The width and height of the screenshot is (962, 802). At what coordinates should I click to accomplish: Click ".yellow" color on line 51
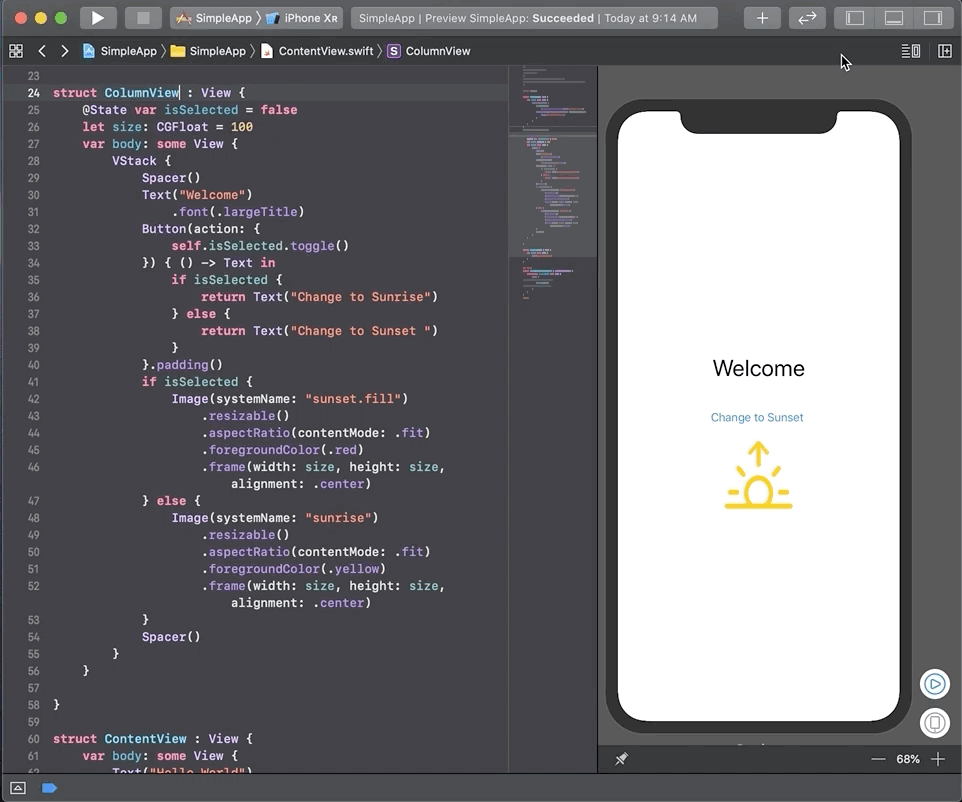pyautogui.click(x=353, y=569)
